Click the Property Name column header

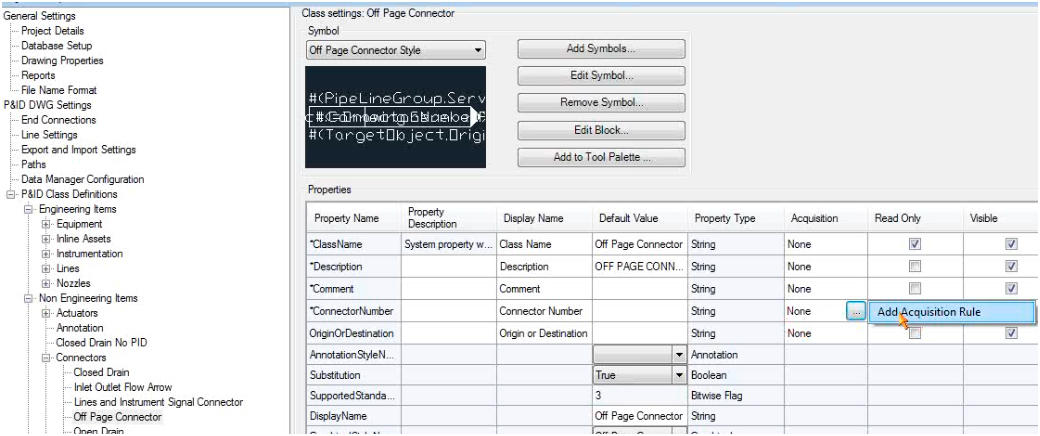pyautogui.click(x=353, y=218)
